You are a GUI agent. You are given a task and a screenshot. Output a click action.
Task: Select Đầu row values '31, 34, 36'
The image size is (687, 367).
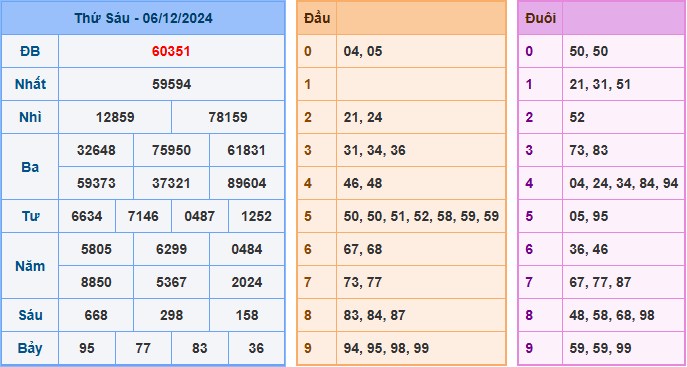(375, 151)
